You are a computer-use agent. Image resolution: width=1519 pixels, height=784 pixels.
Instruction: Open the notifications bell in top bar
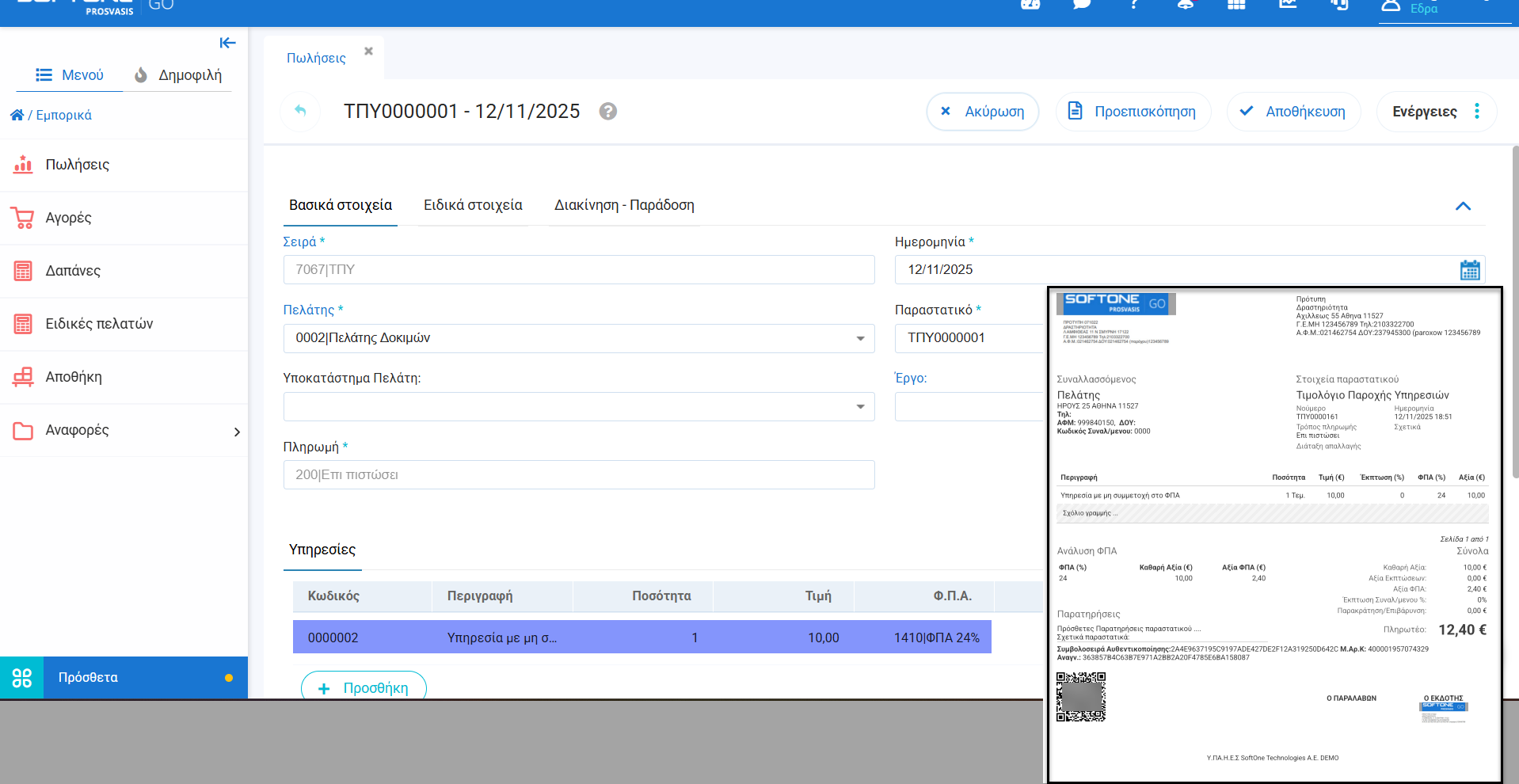pos(1185,5)
